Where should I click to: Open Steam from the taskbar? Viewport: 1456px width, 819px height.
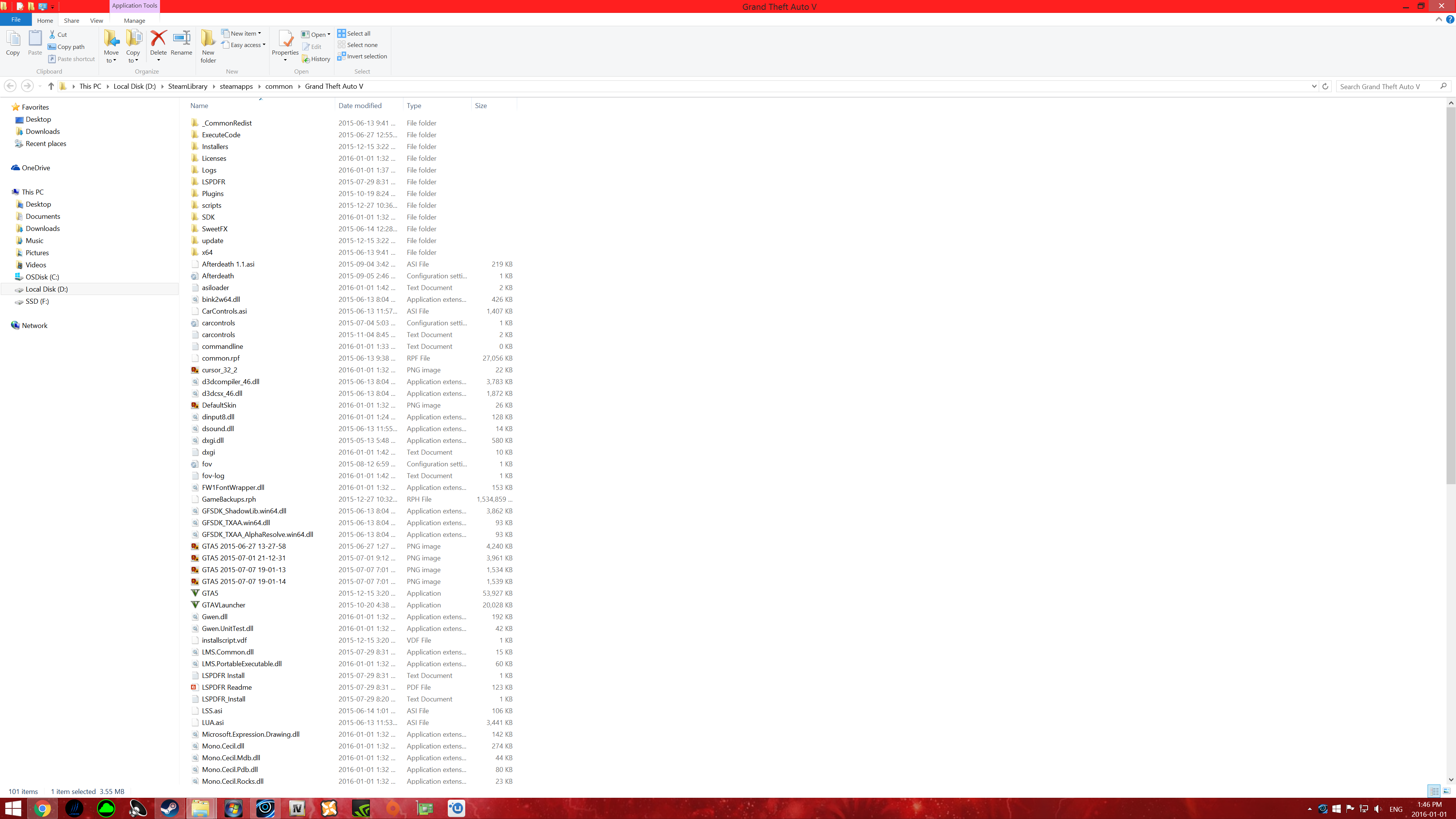coord(169,808)
